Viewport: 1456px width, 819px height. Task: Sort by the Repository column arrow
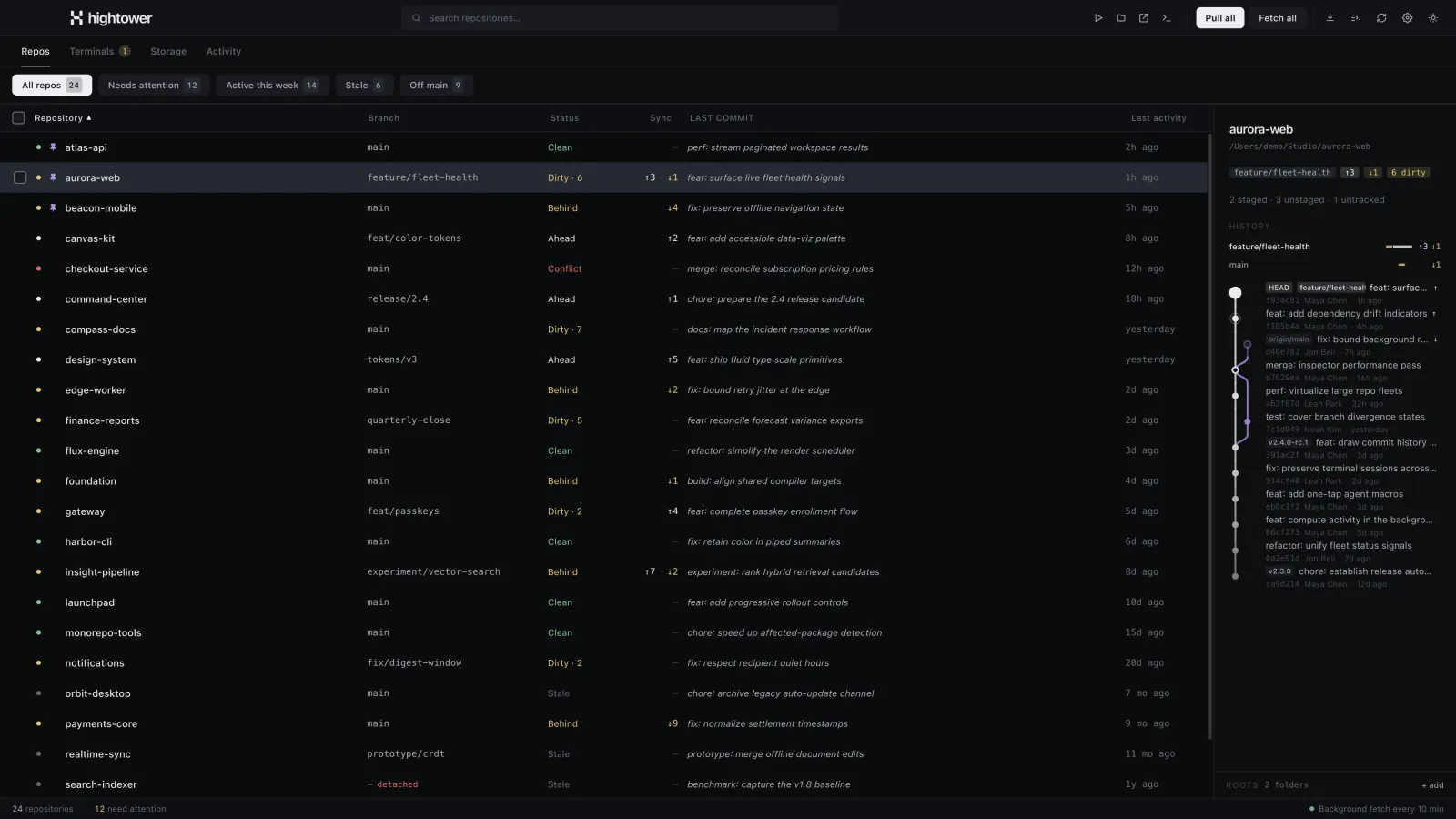[88, 118]
